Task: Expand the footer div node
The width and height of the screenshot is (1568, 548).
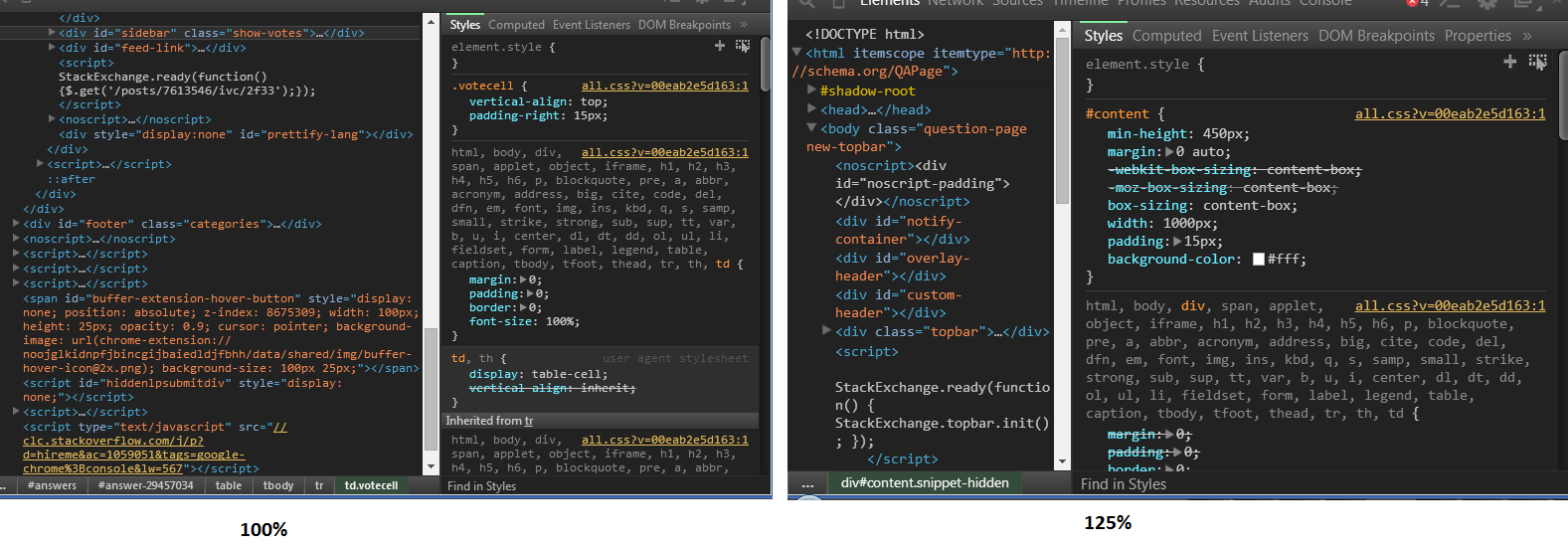Action: [x=16, y=224]
